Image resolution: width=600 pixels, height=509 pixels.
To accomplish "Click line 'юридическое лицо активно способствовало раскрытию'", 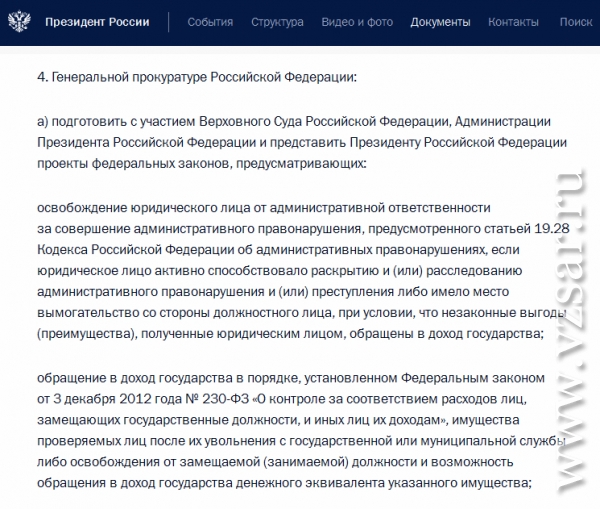I will (x=279, y=271).
